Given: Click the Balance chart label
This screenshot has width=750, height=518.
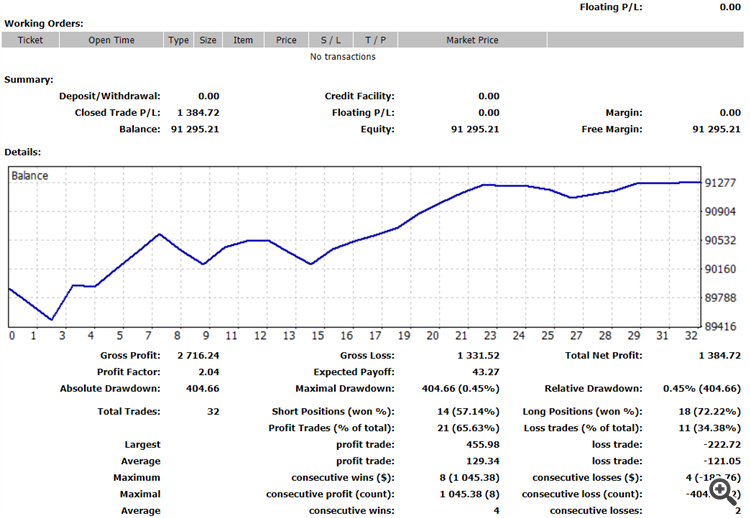Looking at the screenshot, I should [30, 176].
